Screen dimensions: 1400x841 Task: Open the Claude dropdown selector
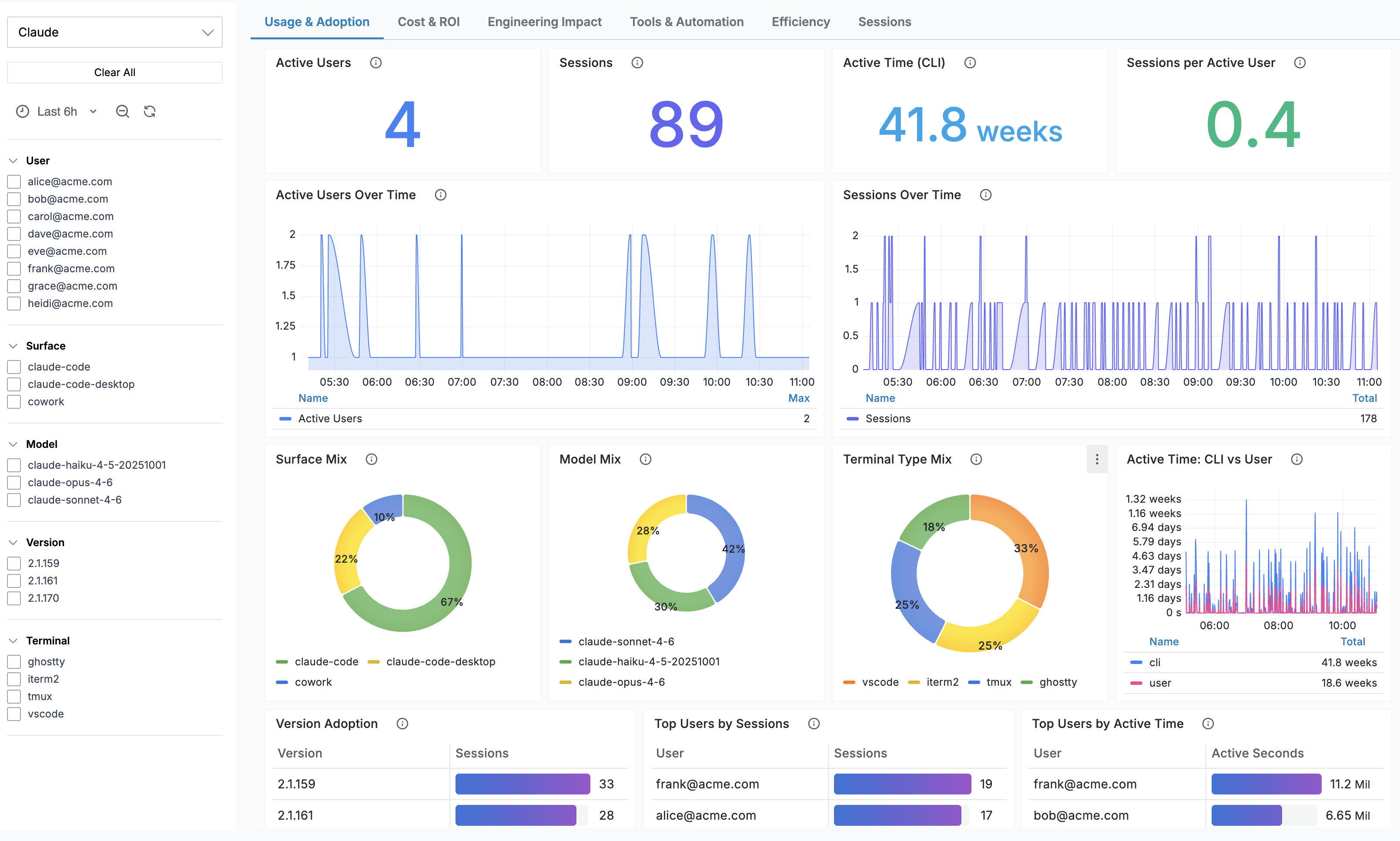(x=114, y=32)
